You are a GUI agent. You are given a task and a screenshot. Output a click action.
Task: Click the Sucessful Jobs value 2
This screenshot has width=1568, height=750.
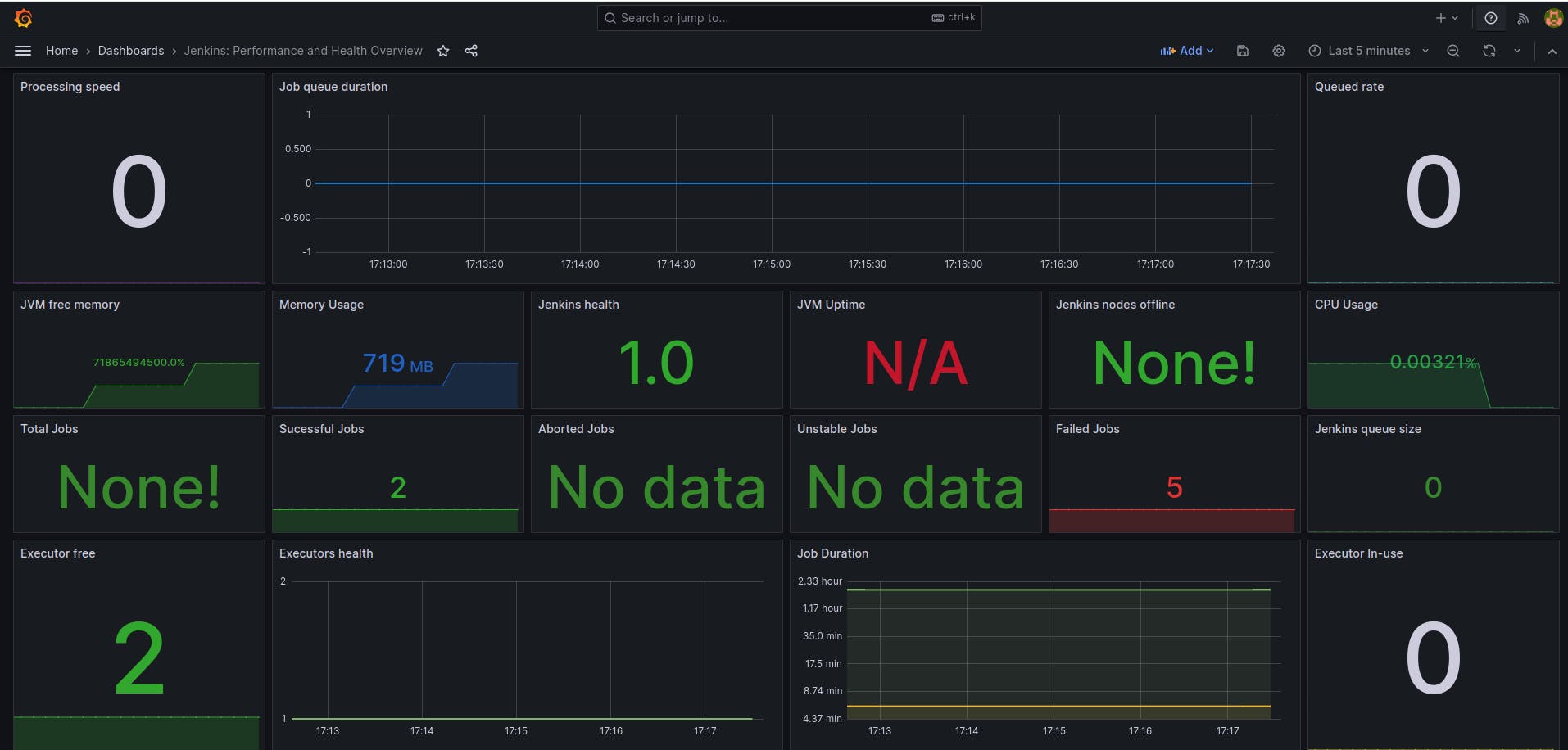[x=397, y=487]
